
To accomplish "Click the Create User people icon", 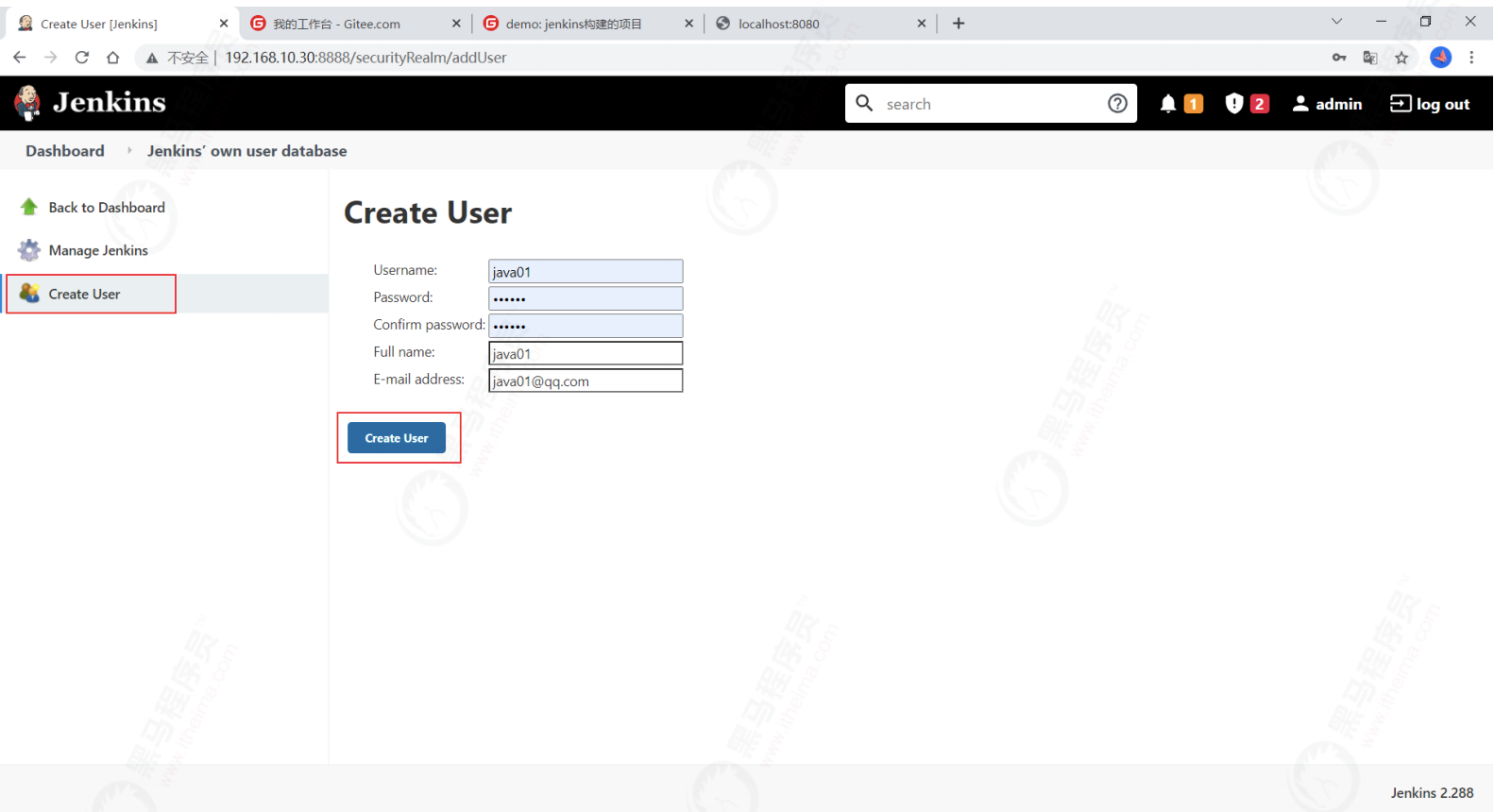I will [x=29, y=294].
